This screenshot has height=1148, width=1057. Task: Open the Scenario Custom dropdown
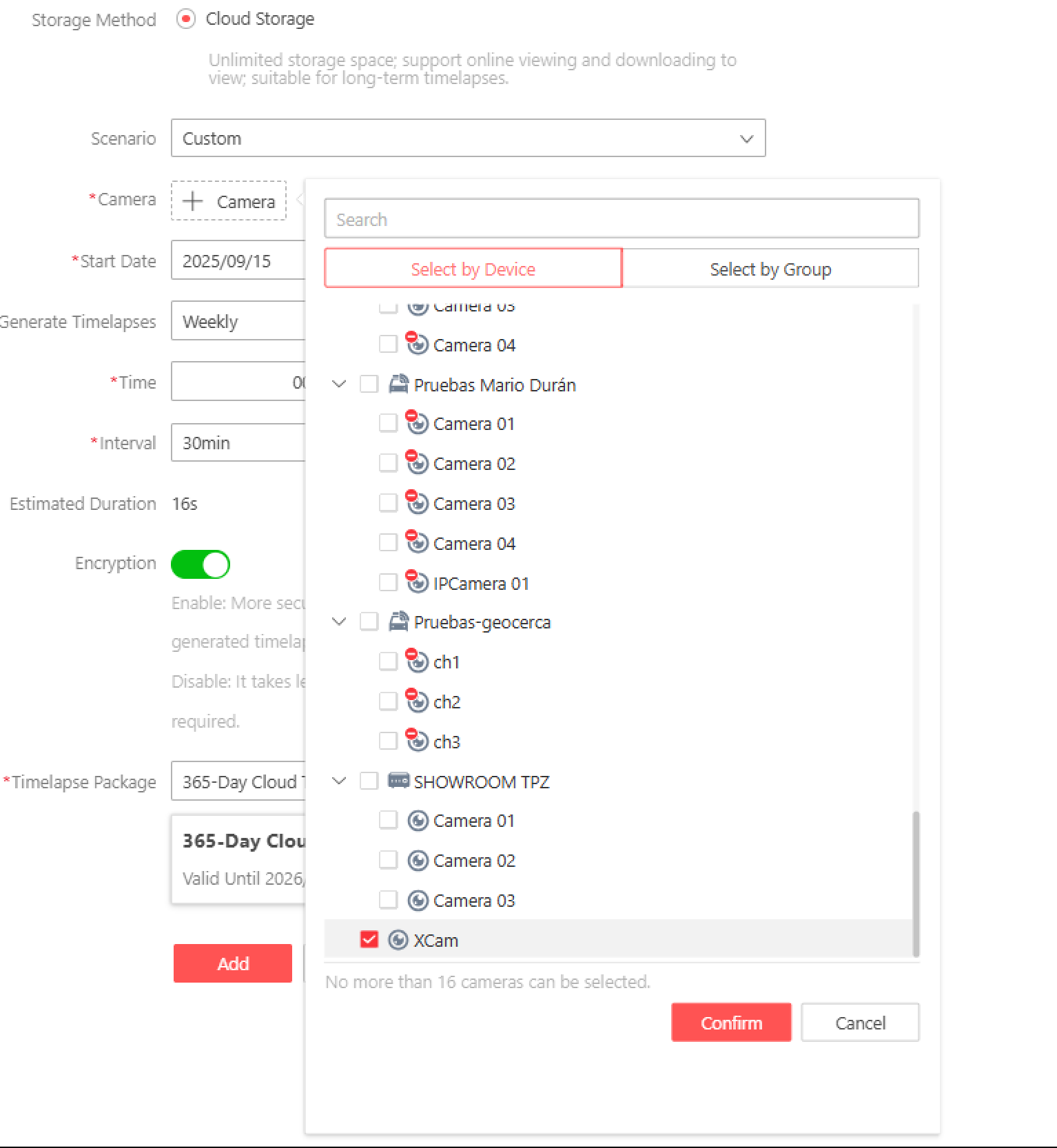point(469,138)
